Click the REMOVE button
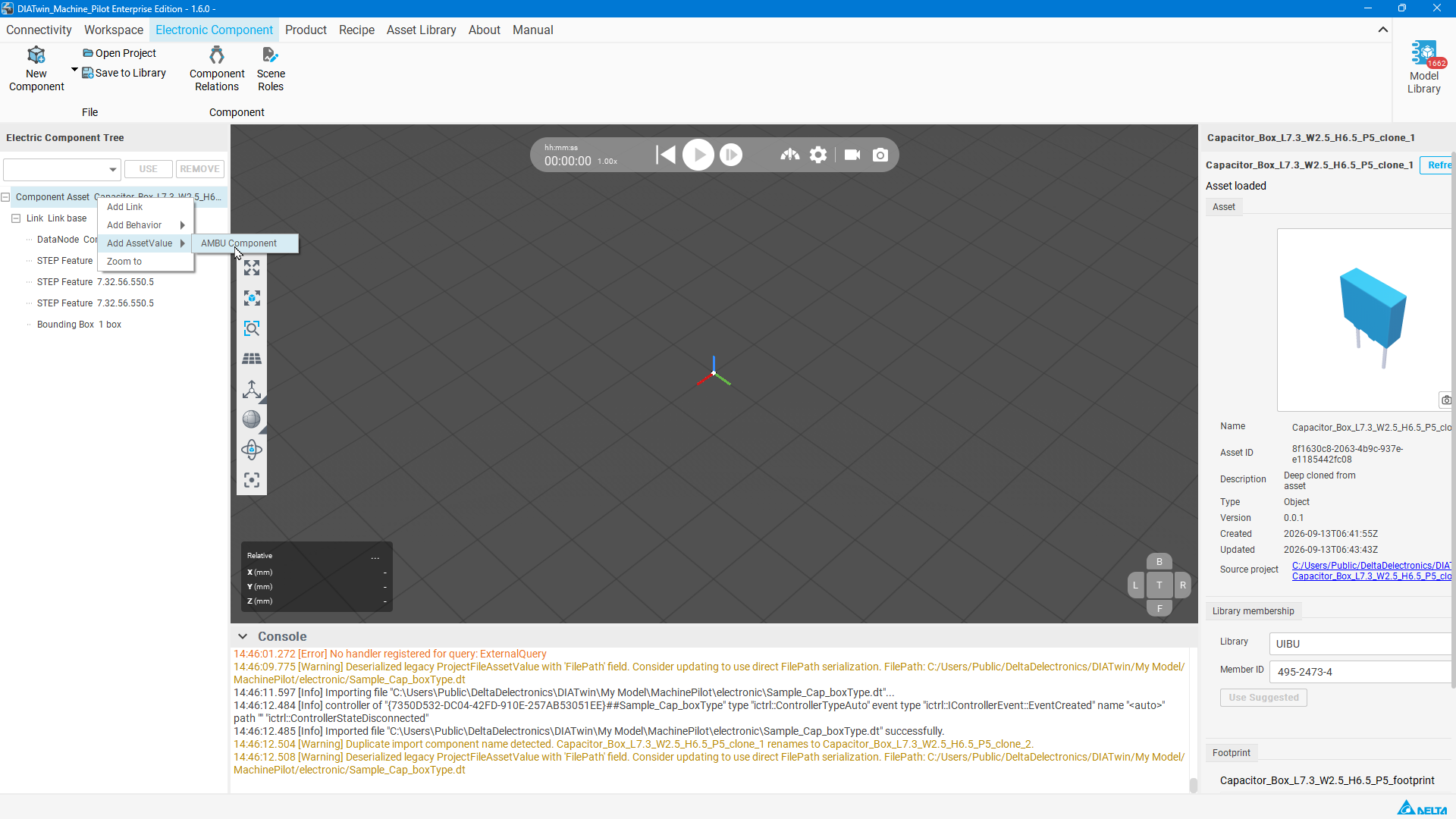 coord(200,169)
